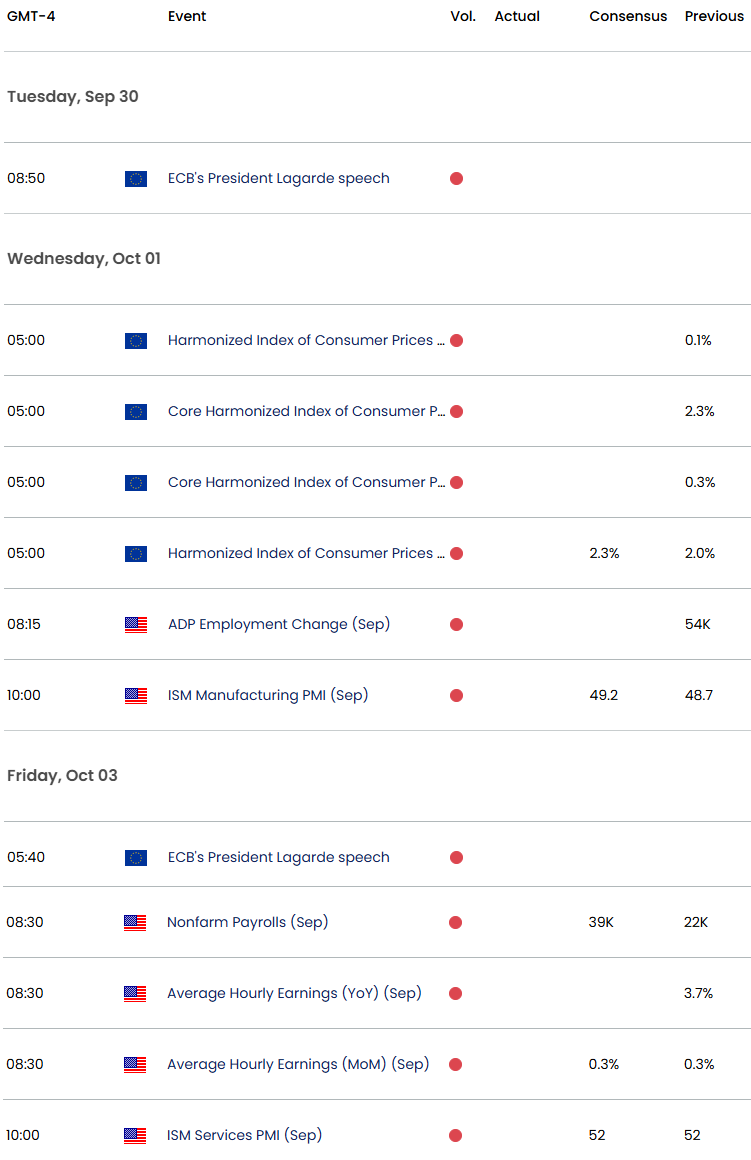Click EU flag beside Friday's Lagarde speech
Viewport: 751px width, 1160px height.
pyautogui.click(x=136, y=858)
